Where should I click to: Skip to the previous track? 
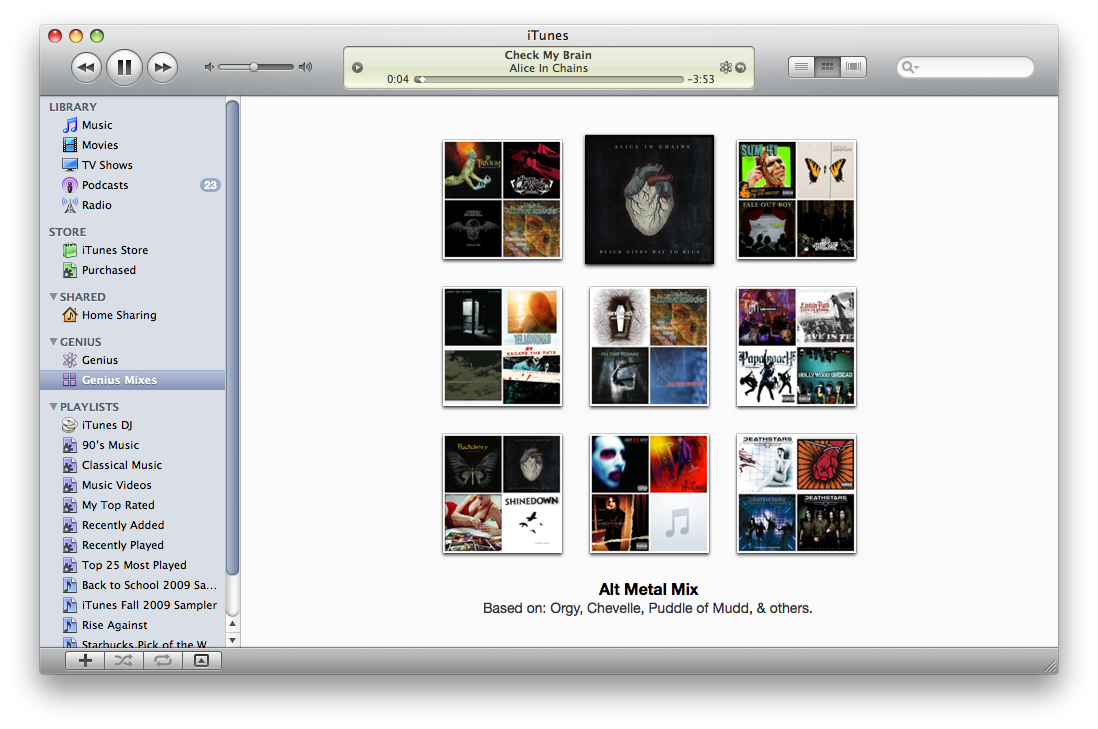coord(86,67)
